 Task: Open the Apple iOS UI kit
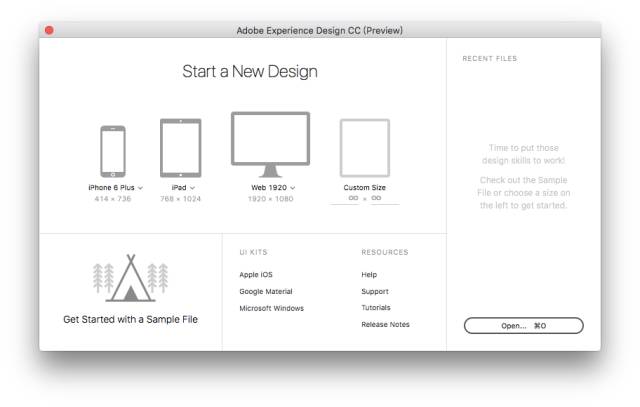pyautogui.click(x=255, y=274)
